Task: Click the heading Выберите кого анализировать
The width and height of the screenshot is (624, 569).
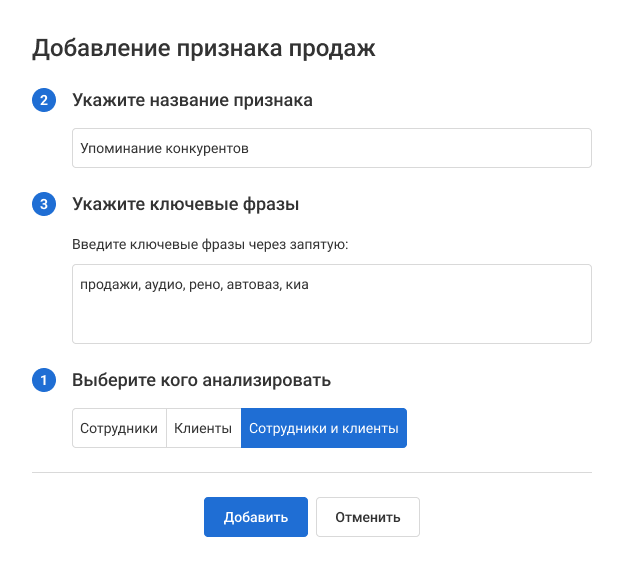Action: [201, 381]
